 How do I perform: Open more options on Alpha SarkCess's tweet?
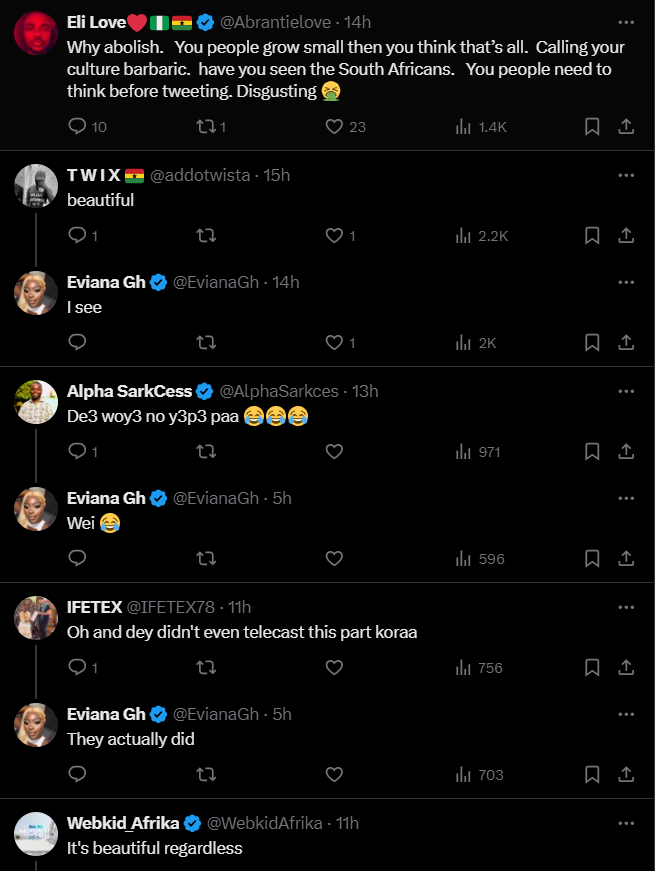626,391
